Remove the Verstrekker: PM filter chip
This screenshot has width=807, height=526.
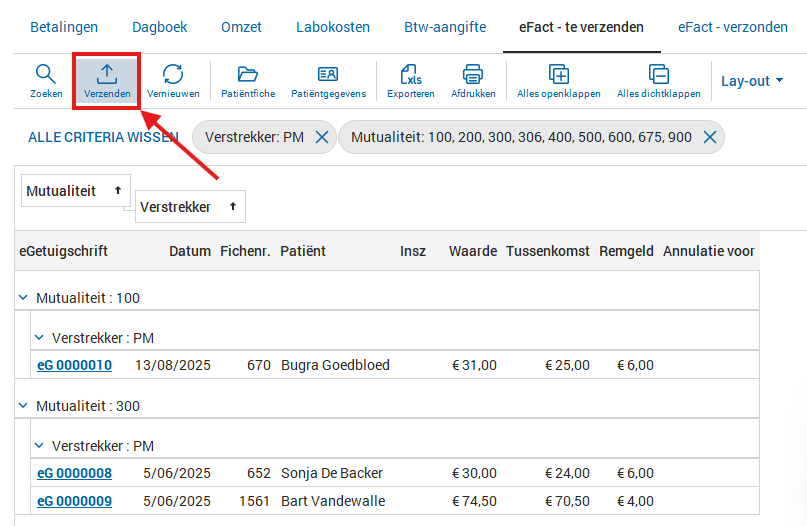[x=321, y=137]
